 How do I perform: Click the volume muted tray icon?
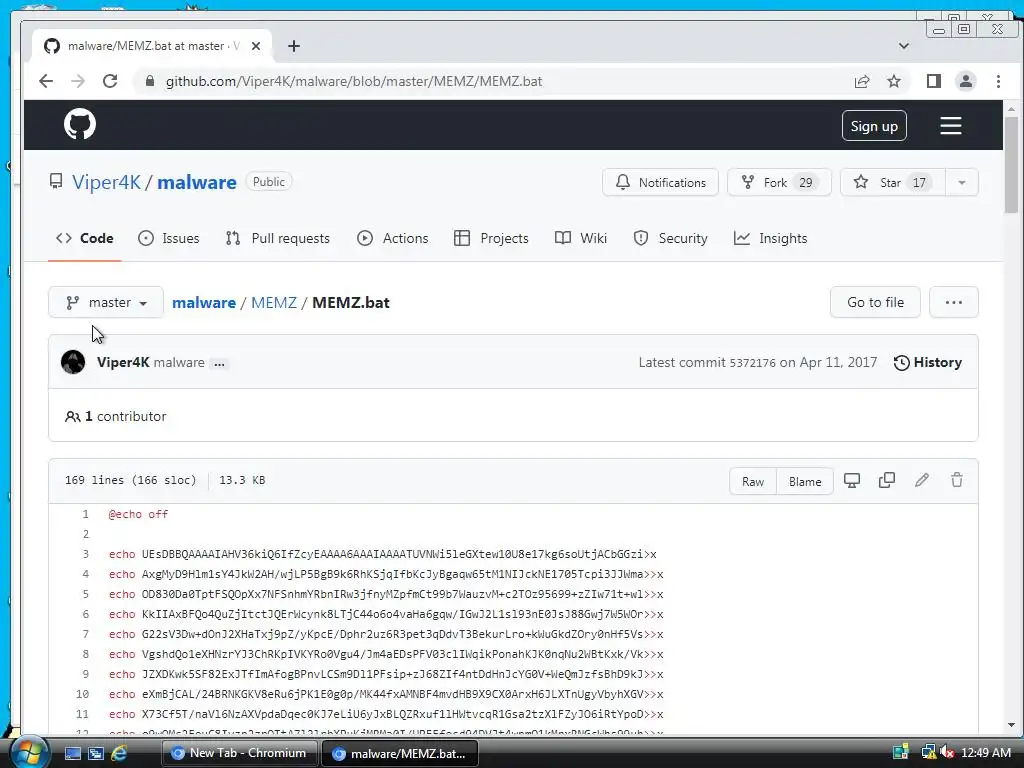(x=947, y=753)
